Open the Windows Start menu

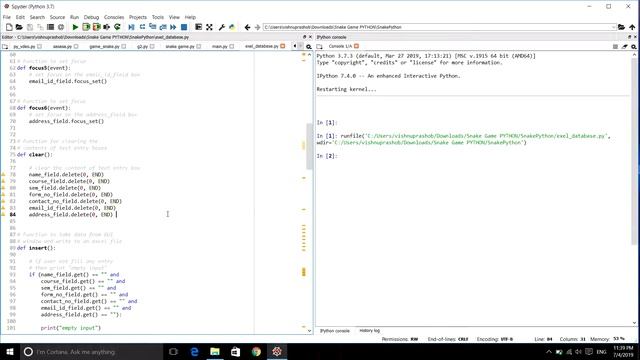pos(10,352)
